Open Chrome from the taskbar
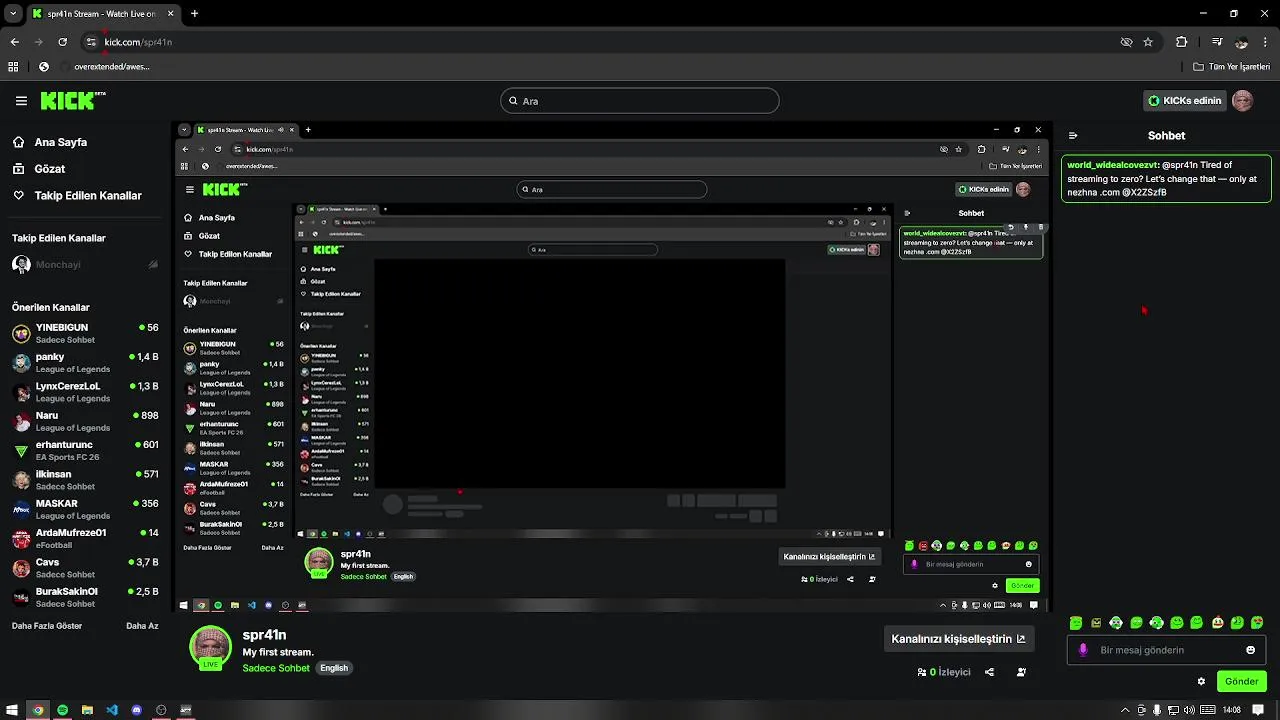The image size is (1280, 720). pos(38,710)
